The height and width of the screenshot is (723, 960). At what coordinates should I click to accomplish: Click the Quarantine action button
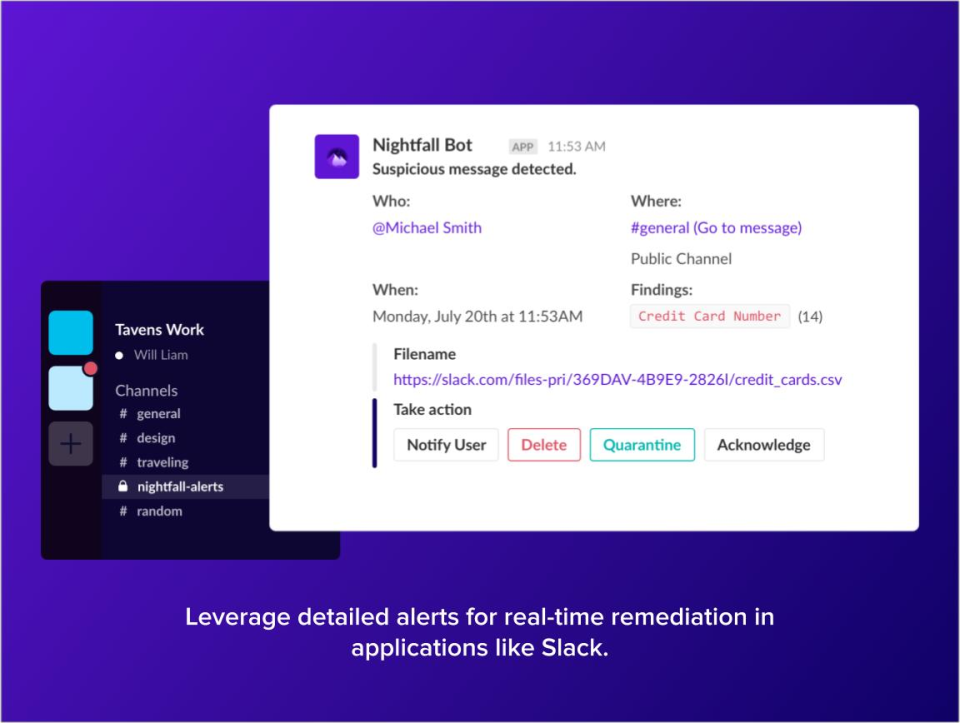point(642,444)
